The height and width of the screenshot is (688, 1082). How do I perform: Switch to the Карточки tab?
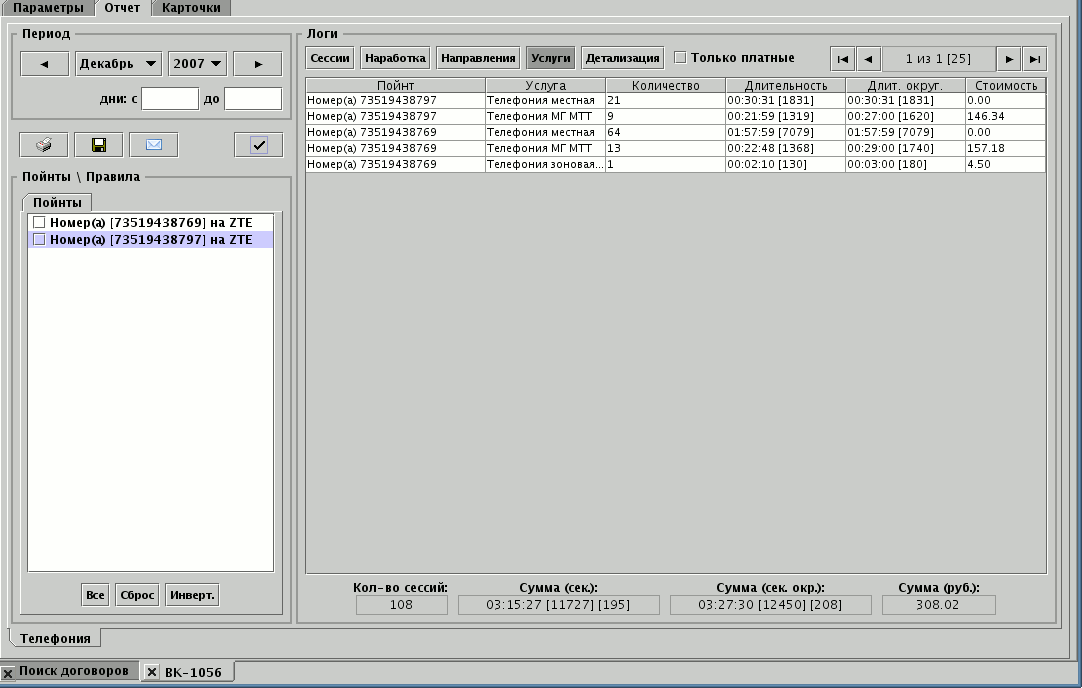pyautogui.click(x=191, y=8)
